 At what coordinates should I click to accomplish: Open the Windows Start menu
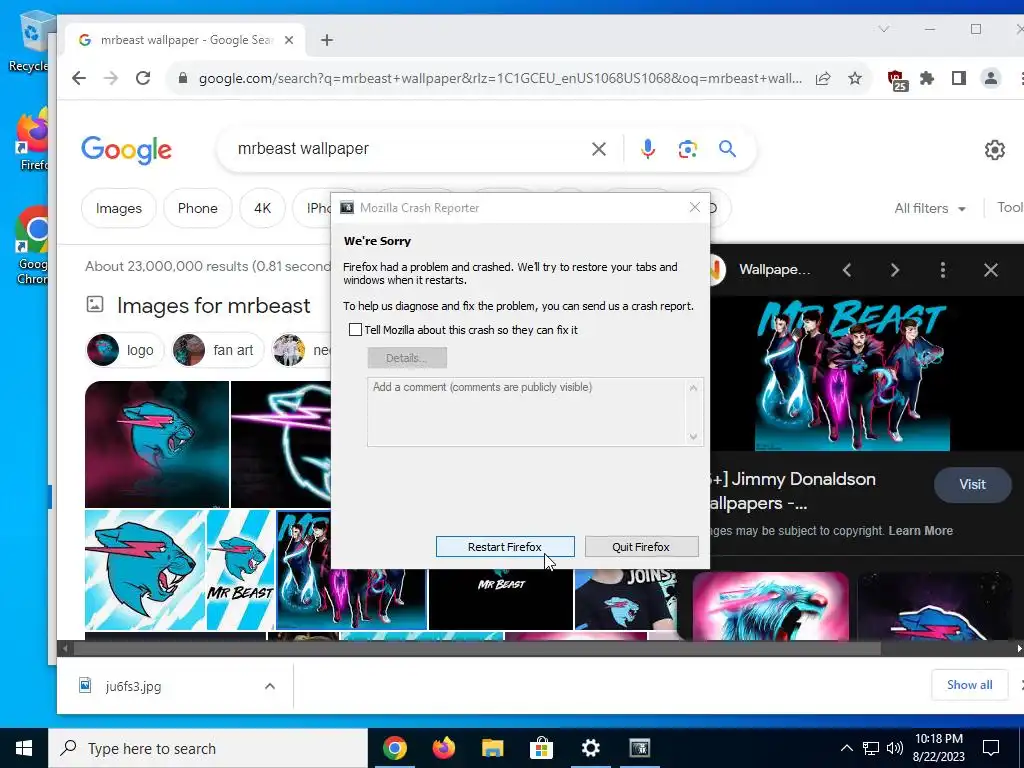pos(24,748)
